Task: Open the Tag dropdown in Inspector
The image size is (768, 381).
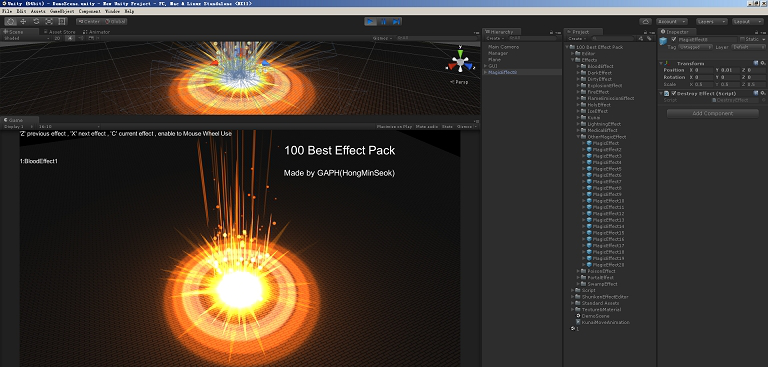Action: coord(696,47)
